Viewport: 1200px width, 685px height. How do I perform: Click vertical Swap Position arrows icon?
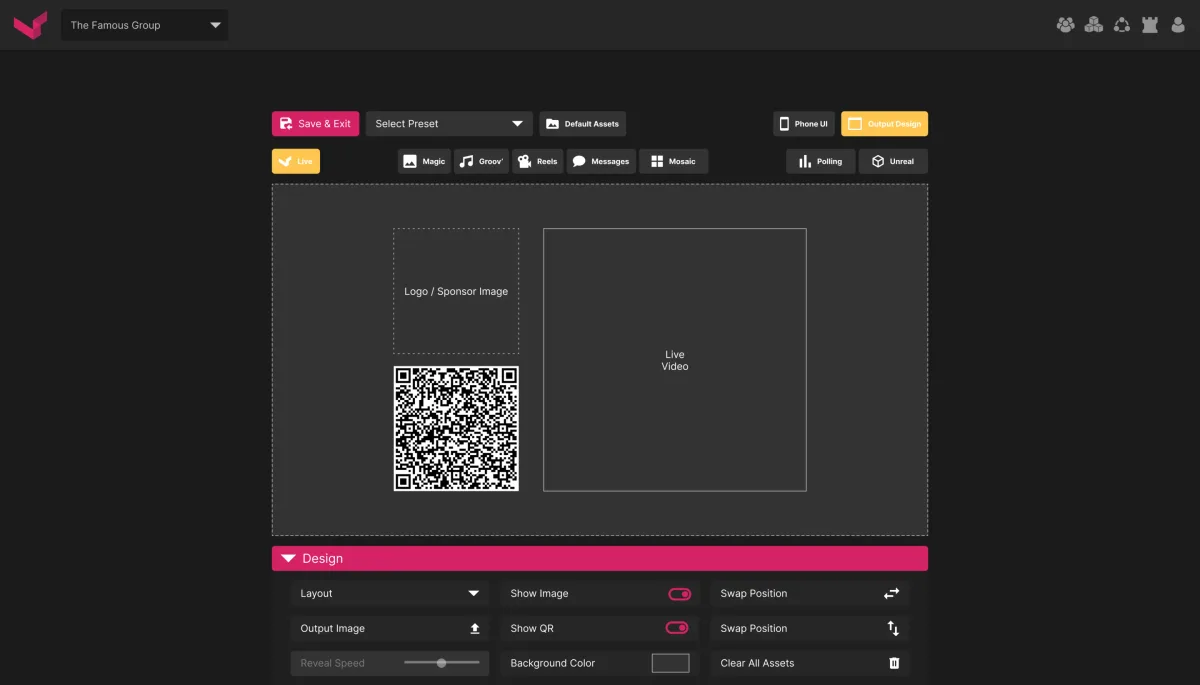click(893, 628)
